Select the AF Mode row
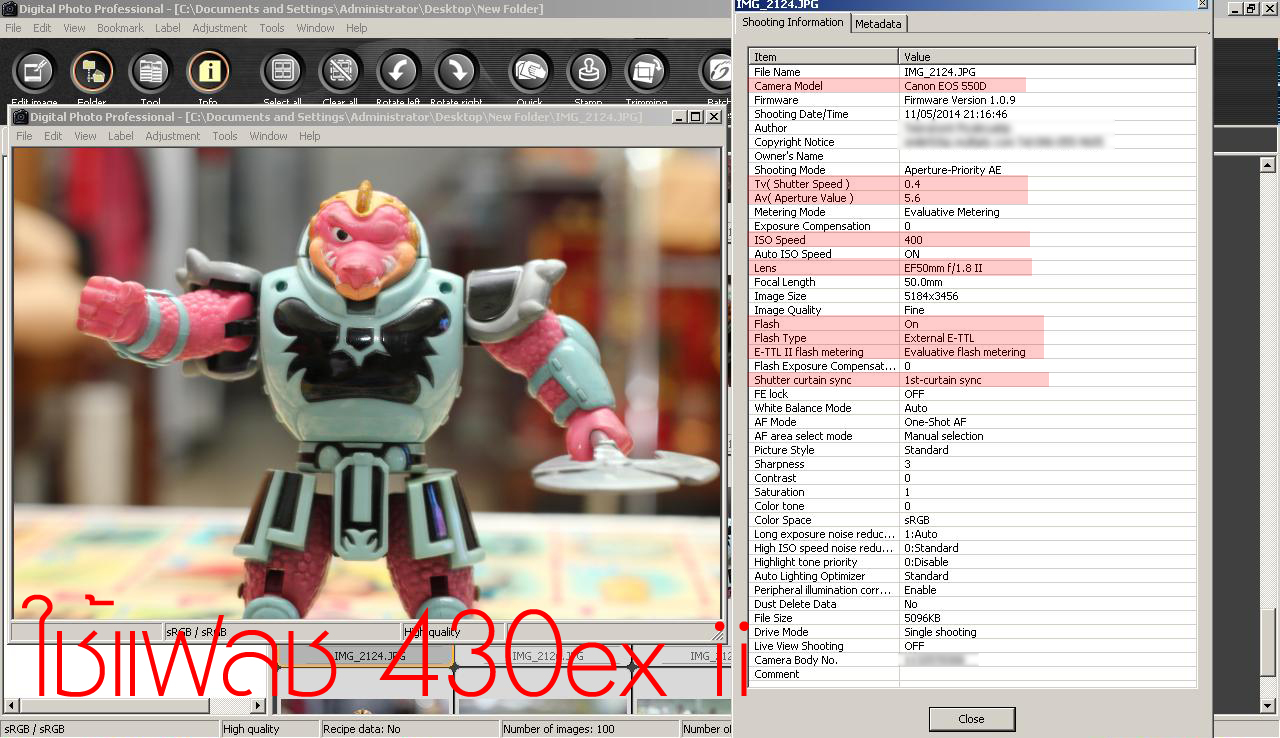1280x738 pixels. click(x=972, y=422)
